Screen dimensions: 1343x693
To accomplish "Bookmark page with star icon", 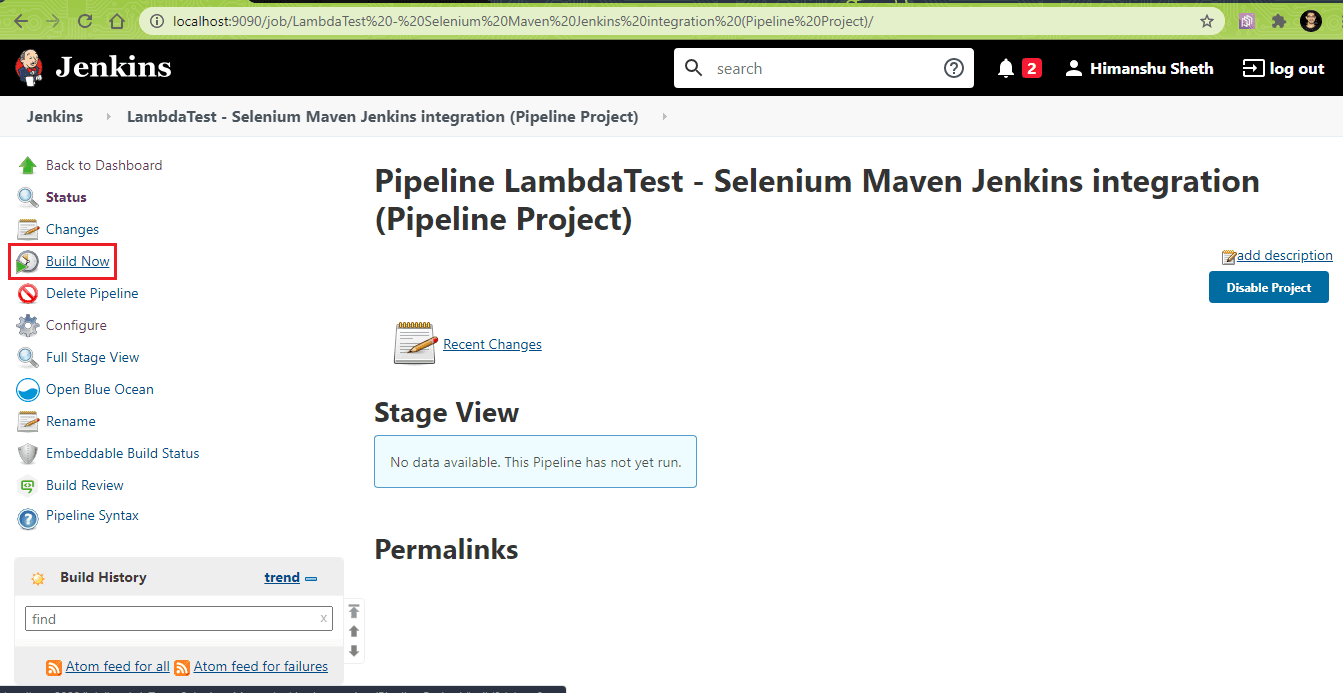I will 1207,21.
